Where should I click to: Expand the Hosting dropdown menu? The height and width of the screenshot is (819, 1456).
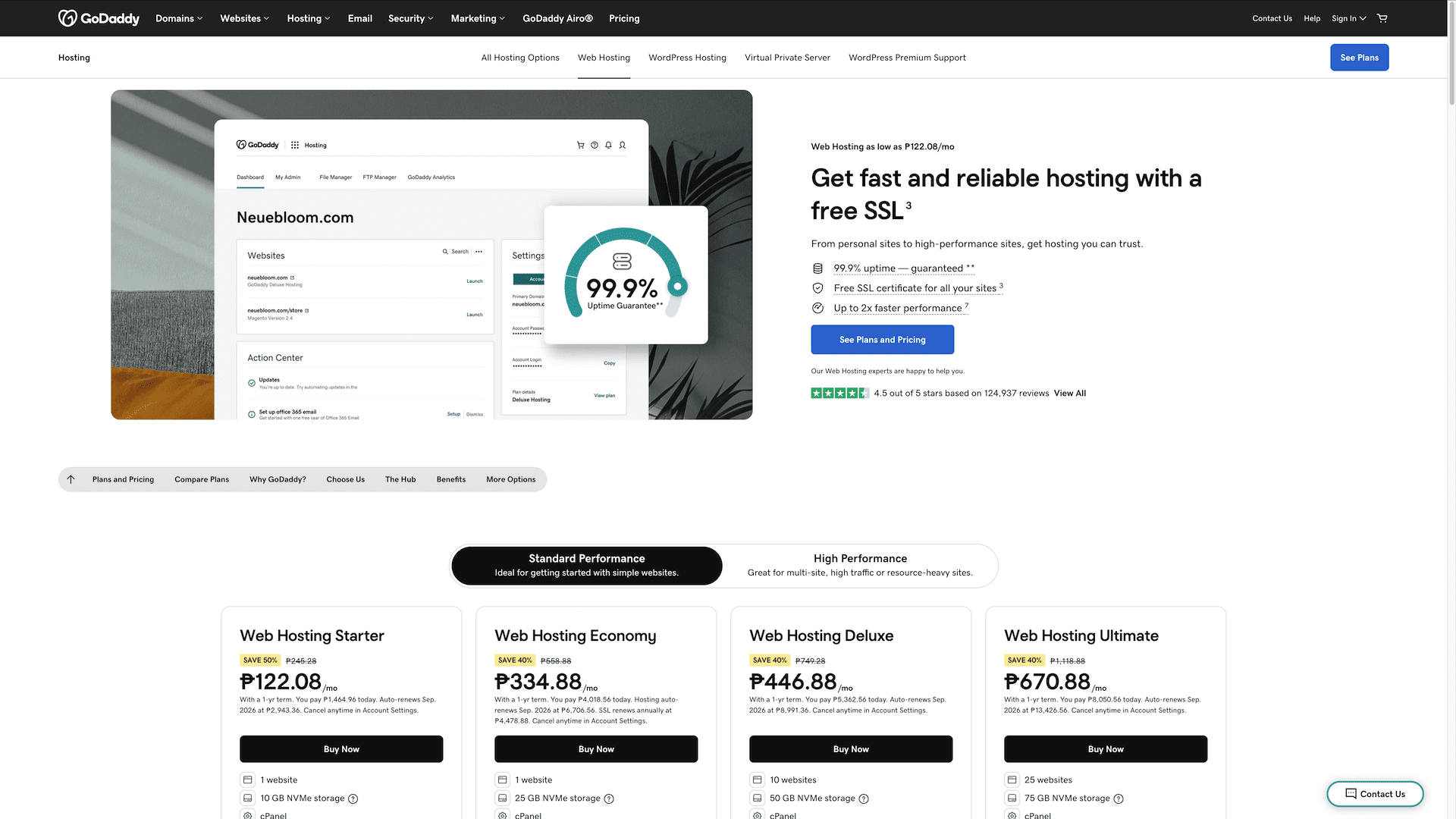(x=308, y=18)
